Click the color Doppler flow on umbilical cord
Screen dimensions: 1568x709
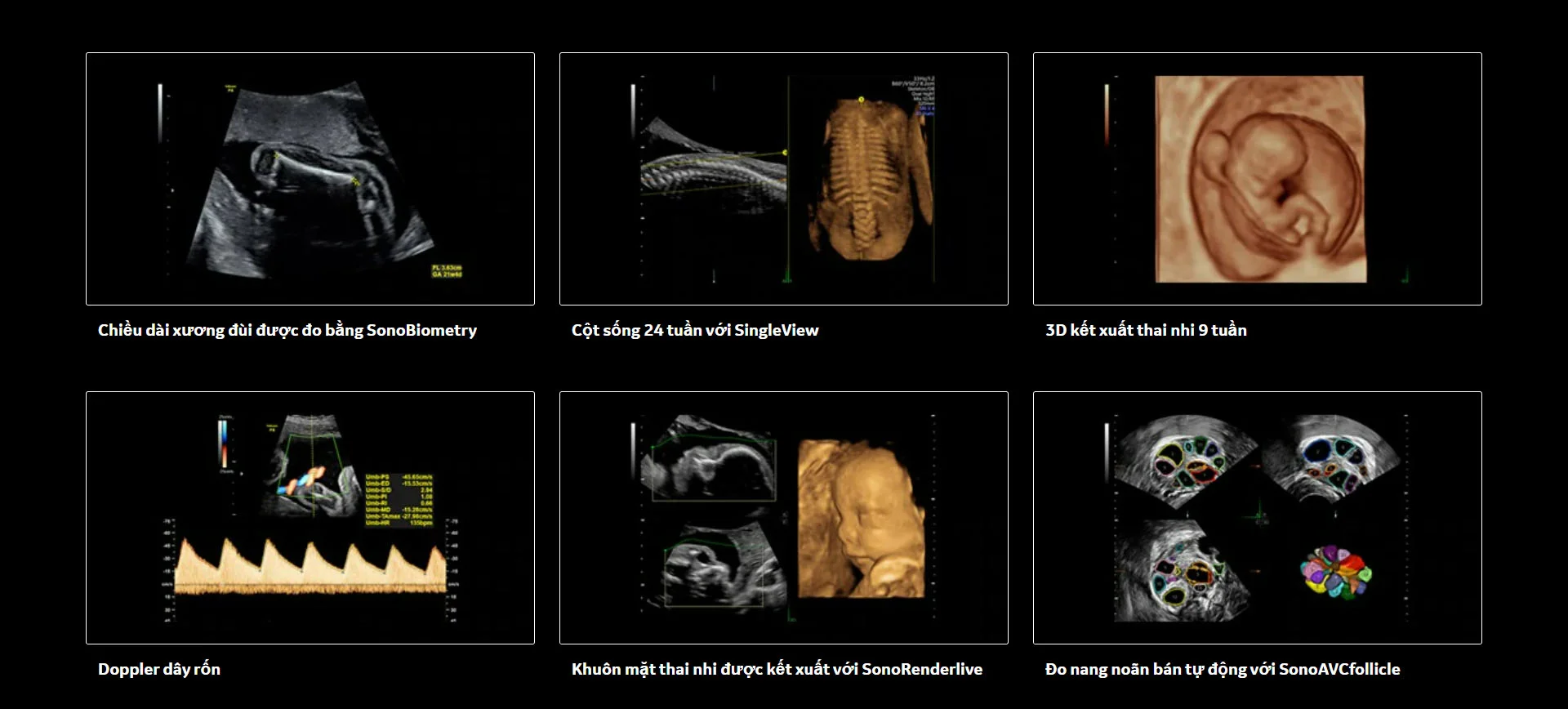point(301,482)
